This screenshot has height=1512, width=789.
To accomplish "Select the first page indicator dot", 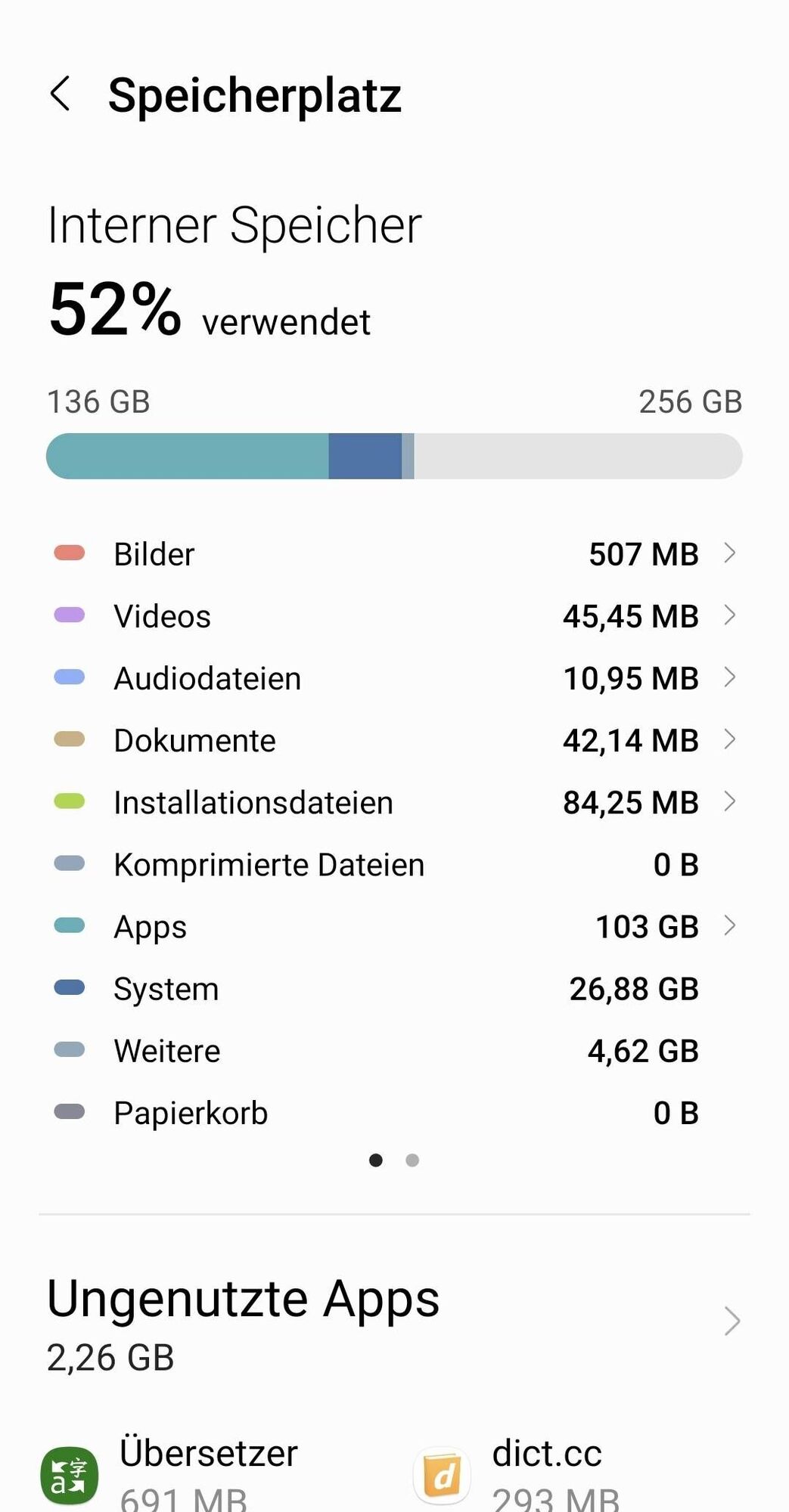I will (x=376, y=1160).
